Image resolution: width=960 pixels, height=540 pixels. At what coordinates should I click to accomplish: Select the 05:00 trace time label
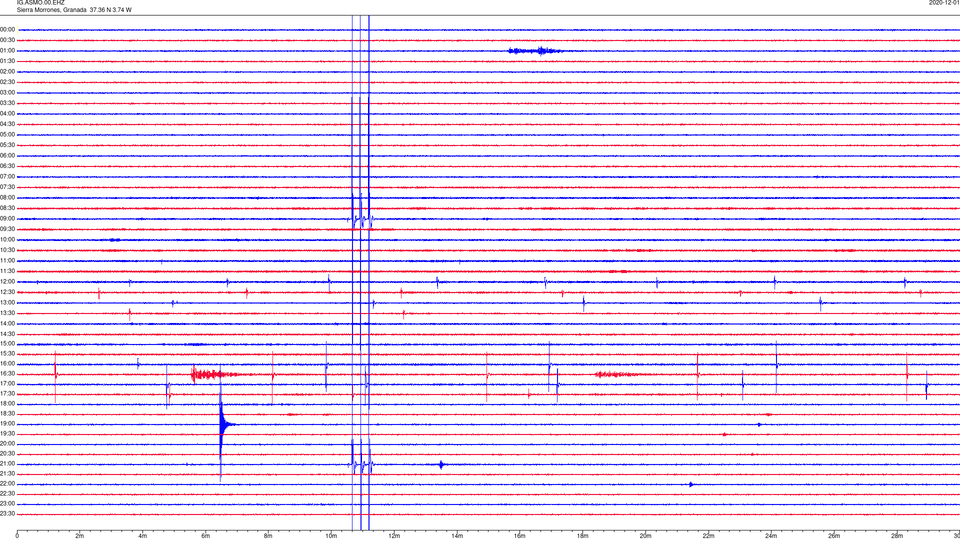(x=7, y=135)
